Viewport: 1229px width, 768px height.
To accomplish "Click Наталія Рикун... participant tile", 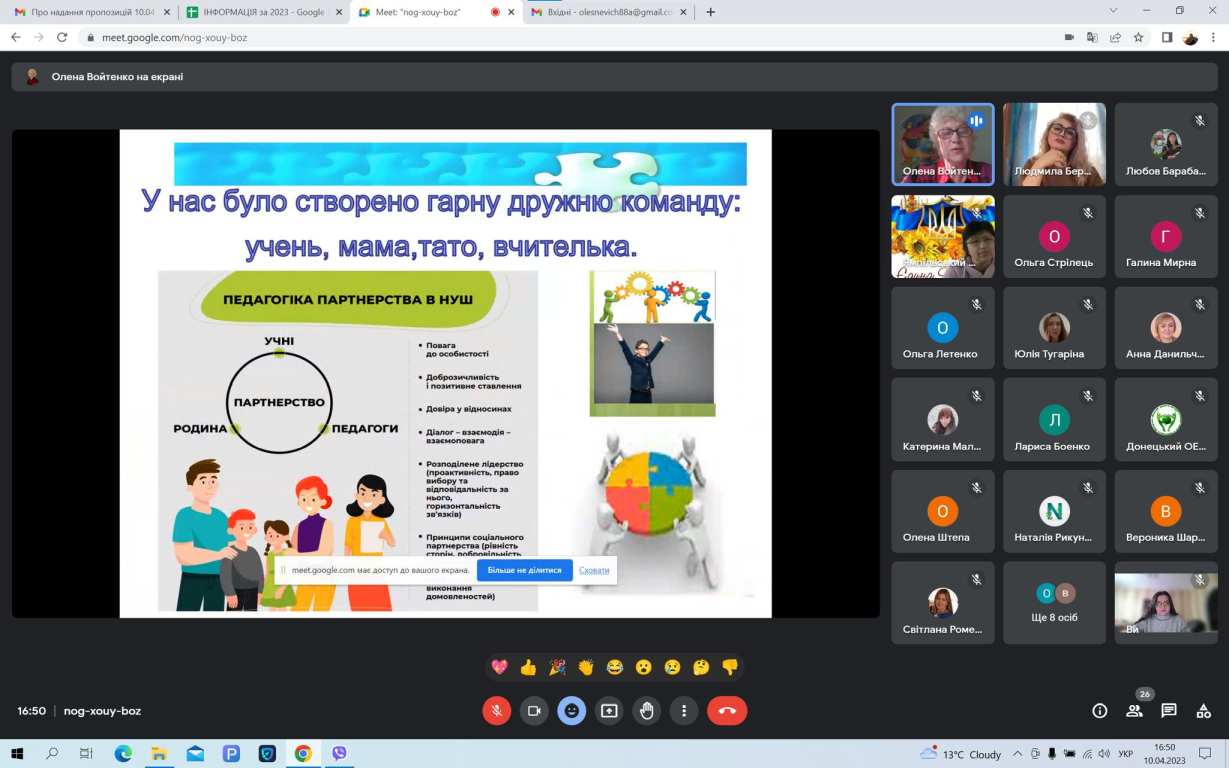I will click(1054, 511).
